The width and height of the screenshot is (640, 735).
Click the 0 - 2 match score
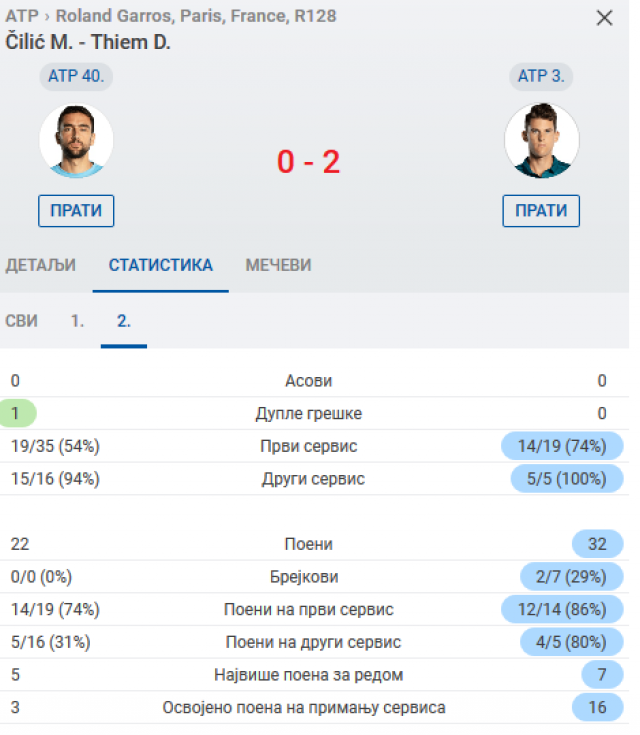click(309, 162)
